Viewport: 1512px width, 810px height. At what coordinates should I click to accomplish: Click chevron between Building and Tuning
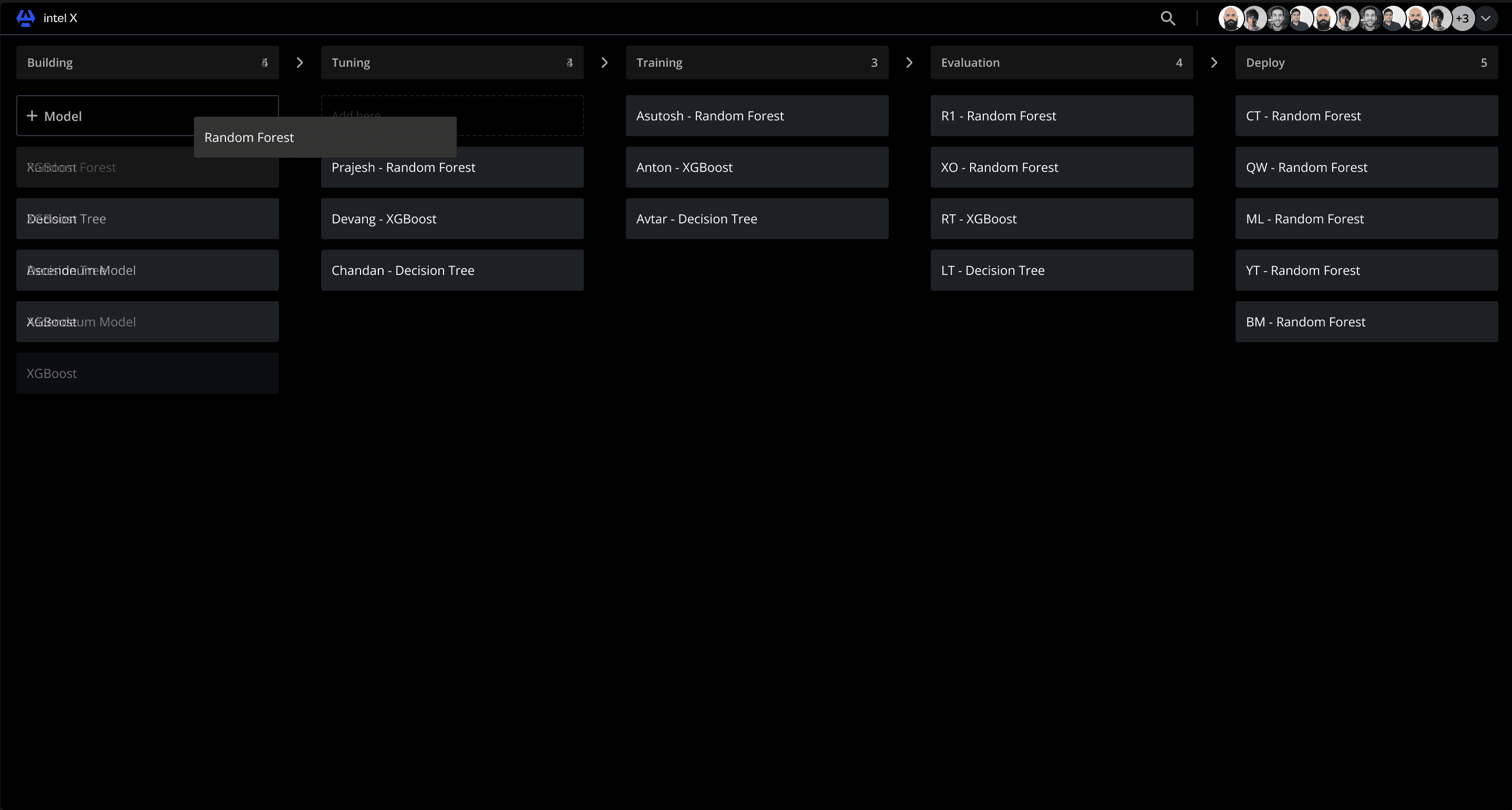tap(300, 63)
